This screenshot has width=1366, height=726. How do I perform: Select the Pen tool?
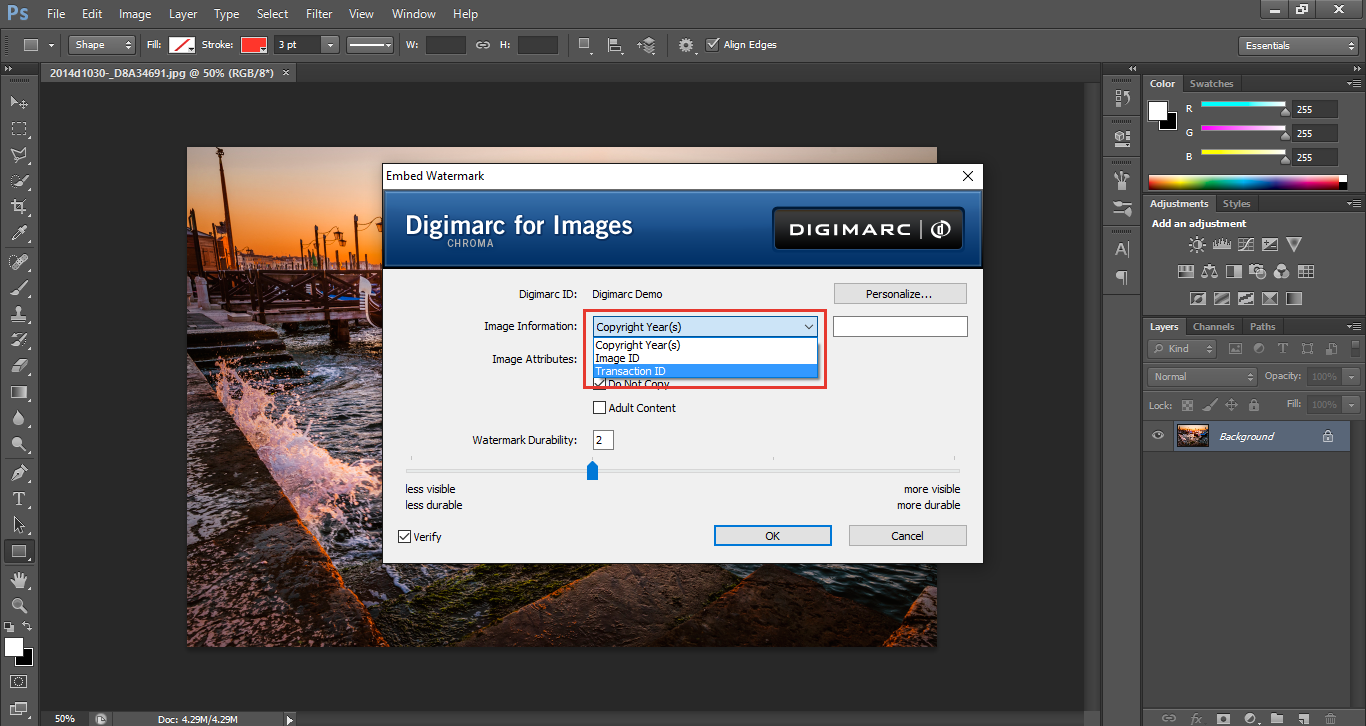[19, 472]
